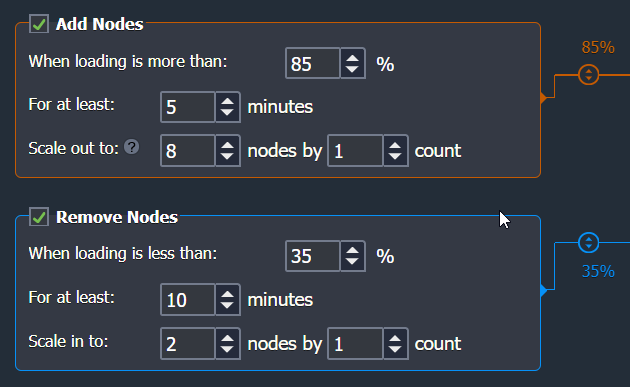Increase Add Nodes minutes with up arrow
Screen dimensions: 630x387
(227, 102)
